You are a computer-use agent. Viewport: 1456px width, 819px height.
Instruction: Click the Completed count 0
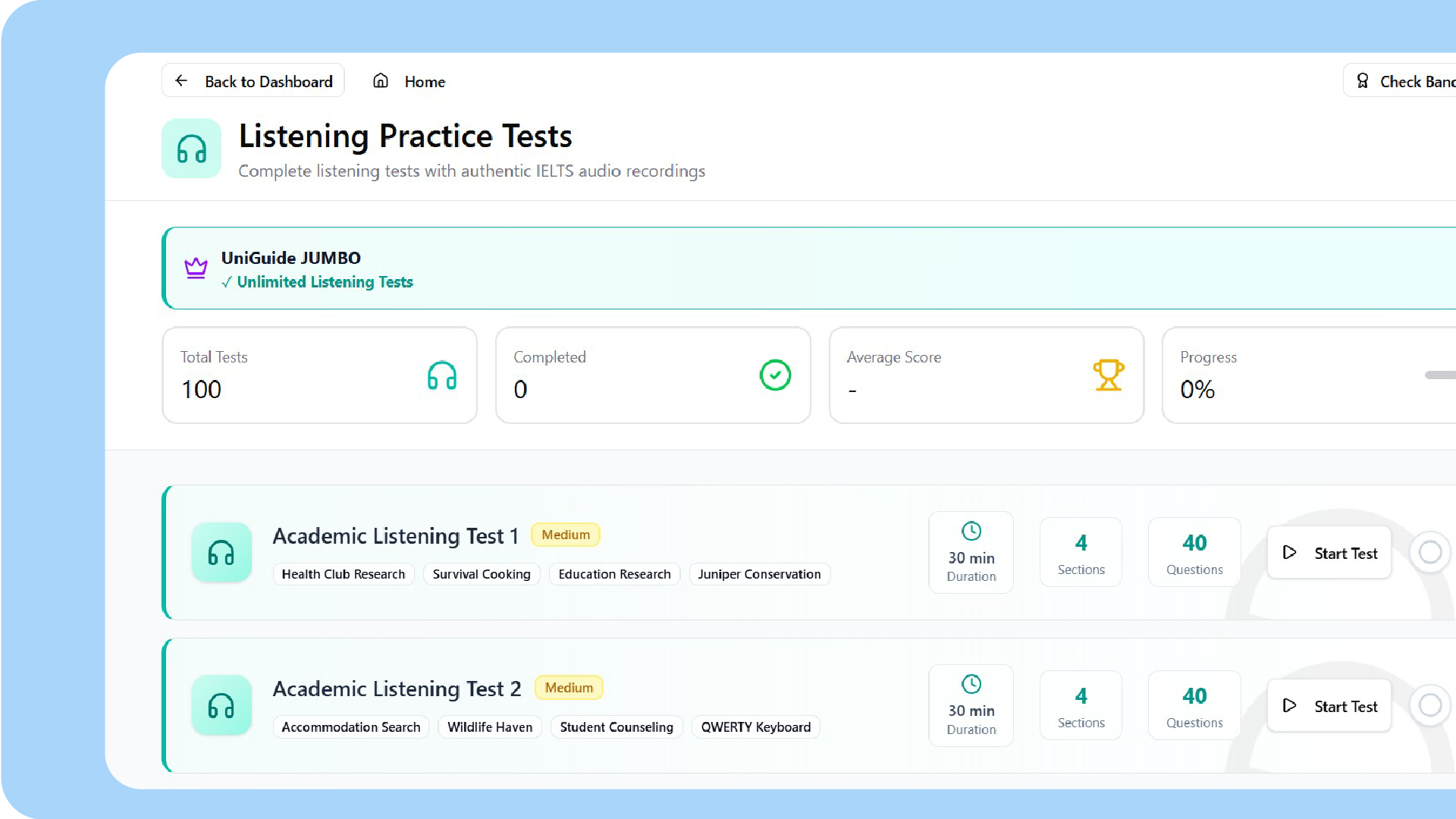tap(520, 390)
